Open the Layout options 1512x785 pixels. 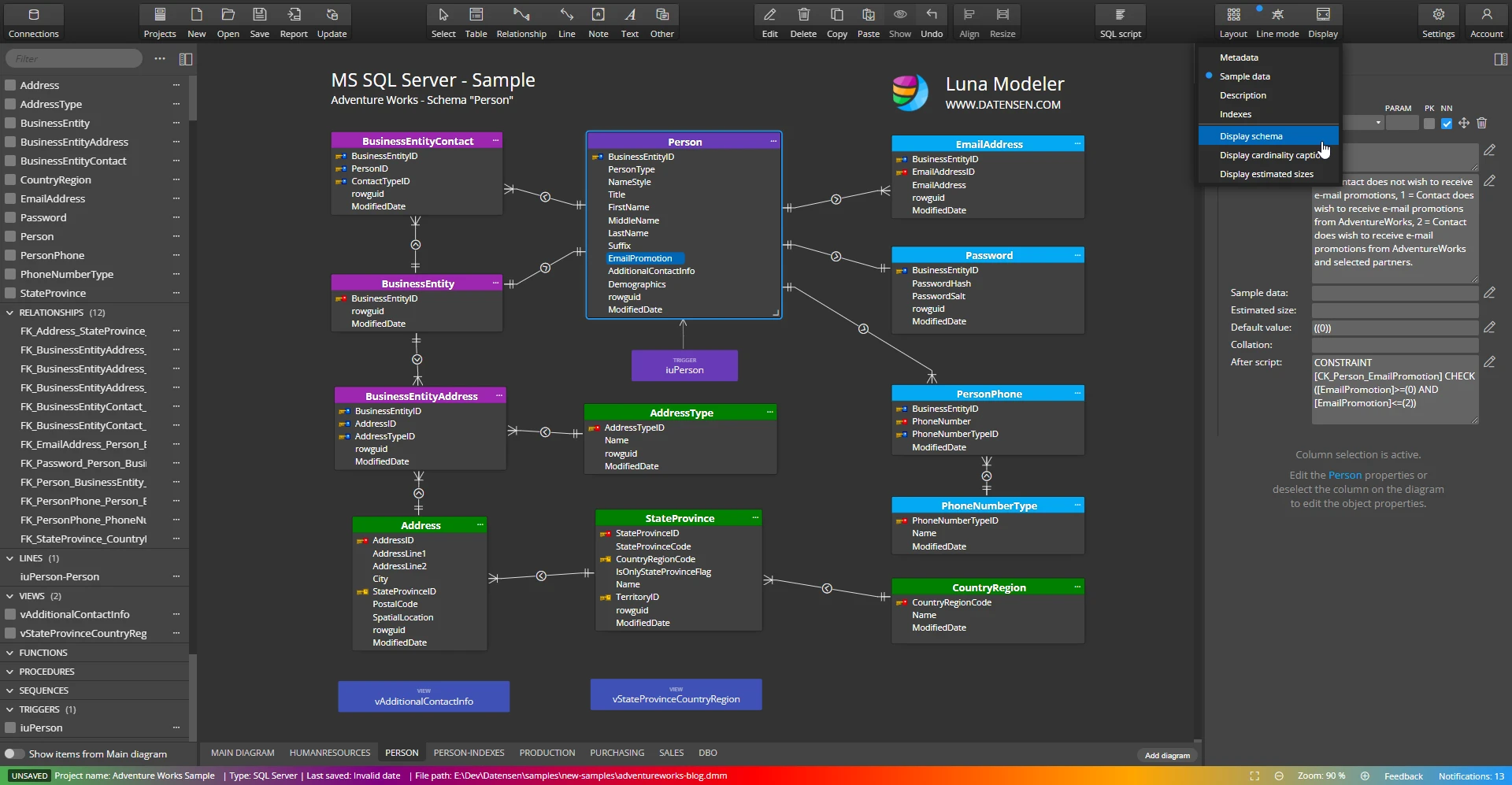coord(1233,22)
